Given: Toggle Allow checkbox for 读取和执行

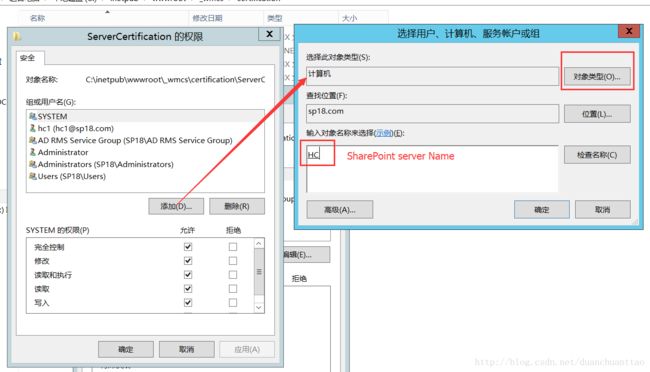Looking at the screenshot, I should pos(188,275).
